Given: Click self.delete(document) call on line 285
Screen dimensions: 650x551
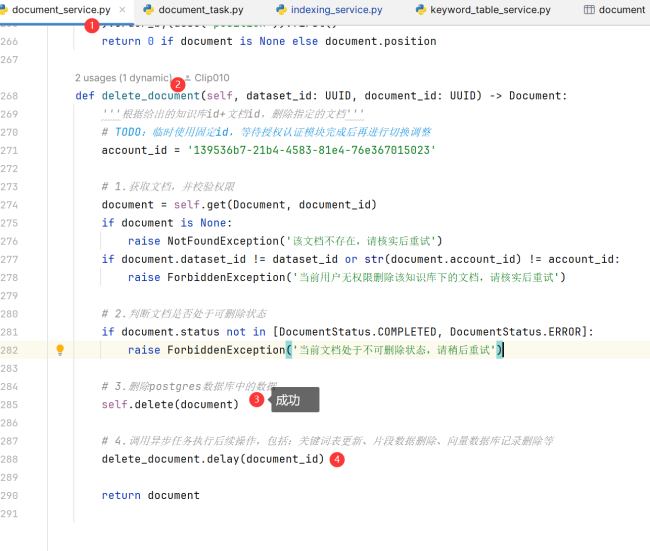Looking at the screenshot, I should (x=170, y=404).
